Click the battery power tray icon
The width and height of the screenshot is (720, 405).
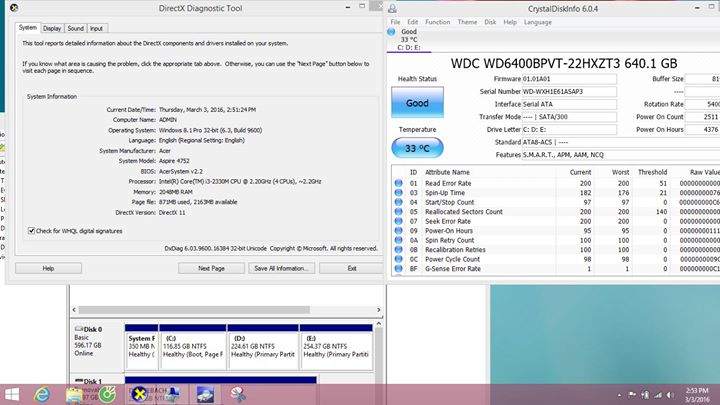645,395
